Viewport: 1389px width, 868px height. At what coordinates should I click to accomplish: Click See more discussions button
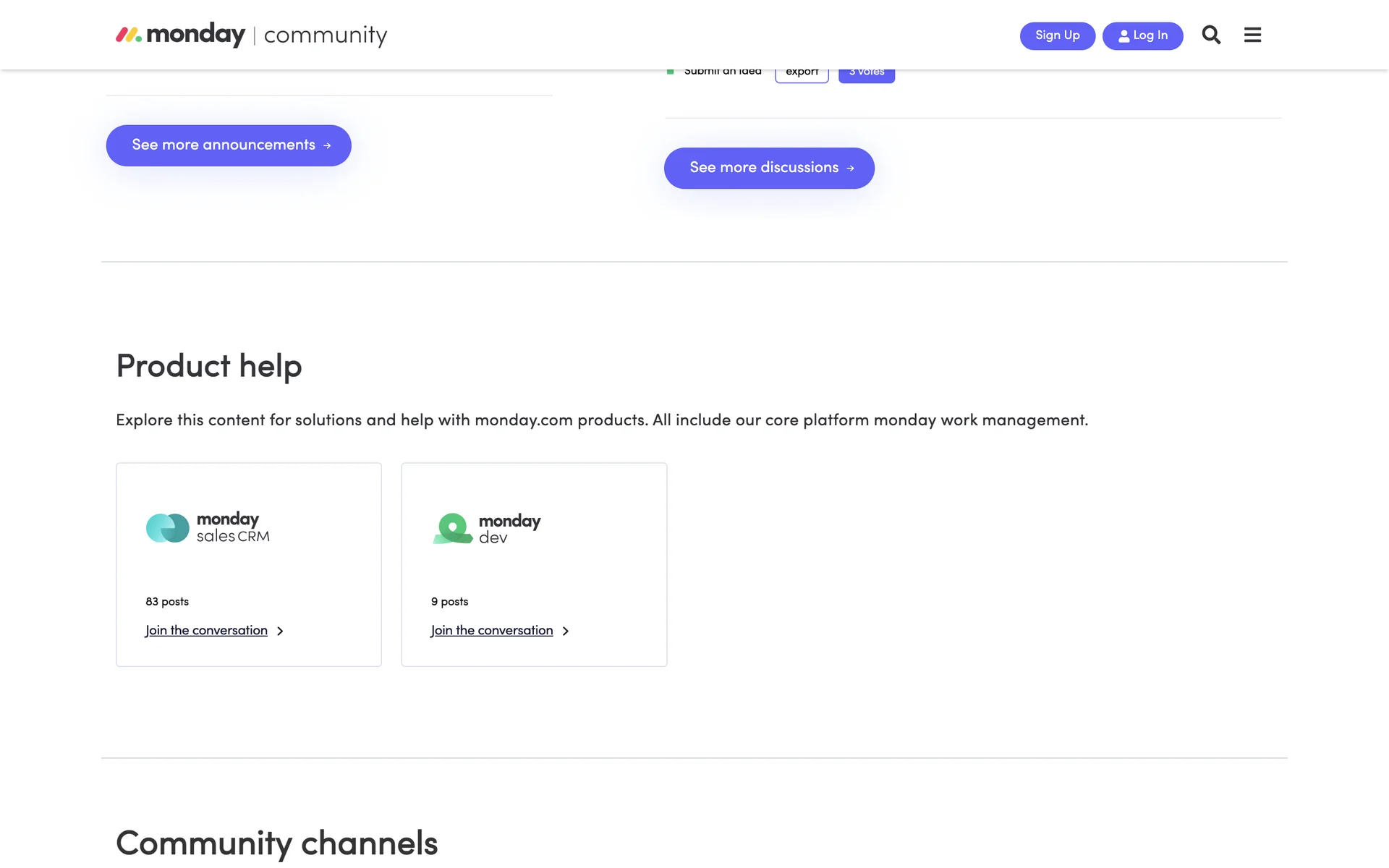pos(769,168)
